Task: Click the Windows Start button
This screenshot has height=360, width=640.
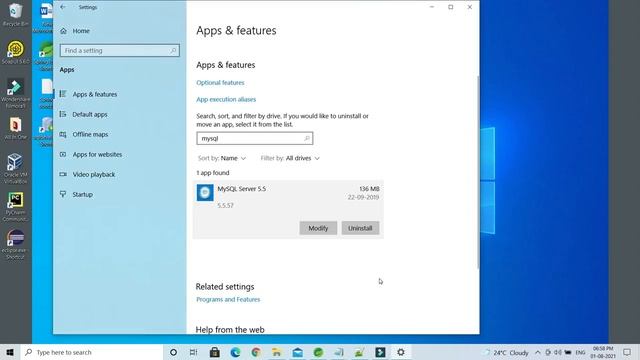Action: [x=10, y=352]
